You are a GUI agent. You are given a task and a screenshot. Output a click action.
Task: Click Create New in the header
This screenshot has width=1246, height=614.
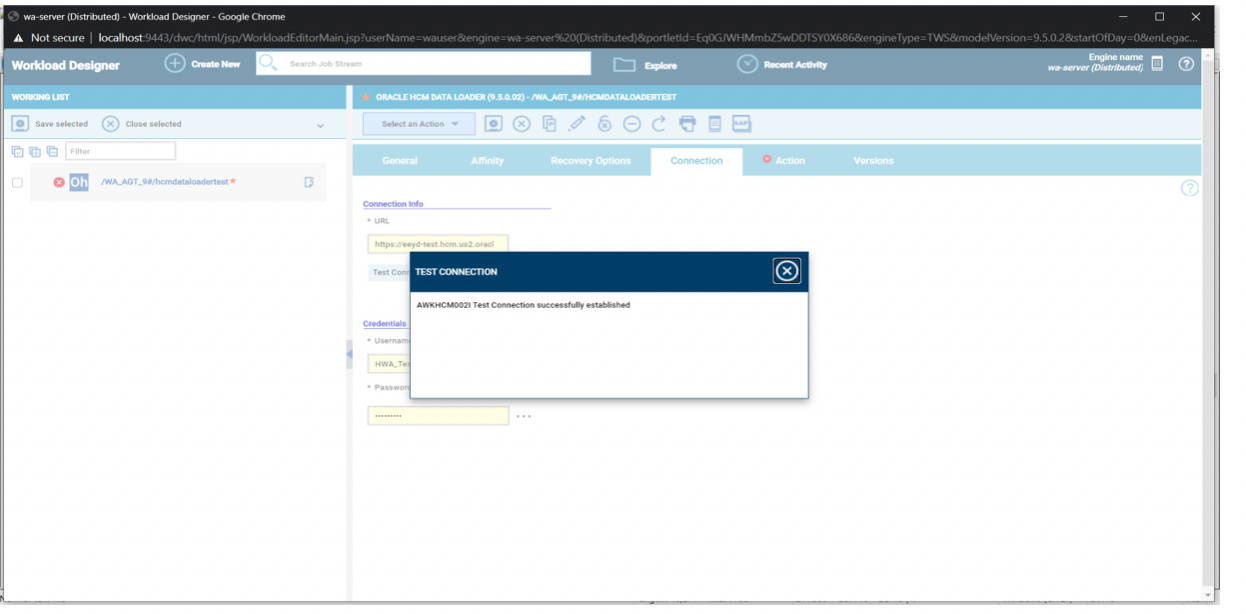click(x=203, y=64)
